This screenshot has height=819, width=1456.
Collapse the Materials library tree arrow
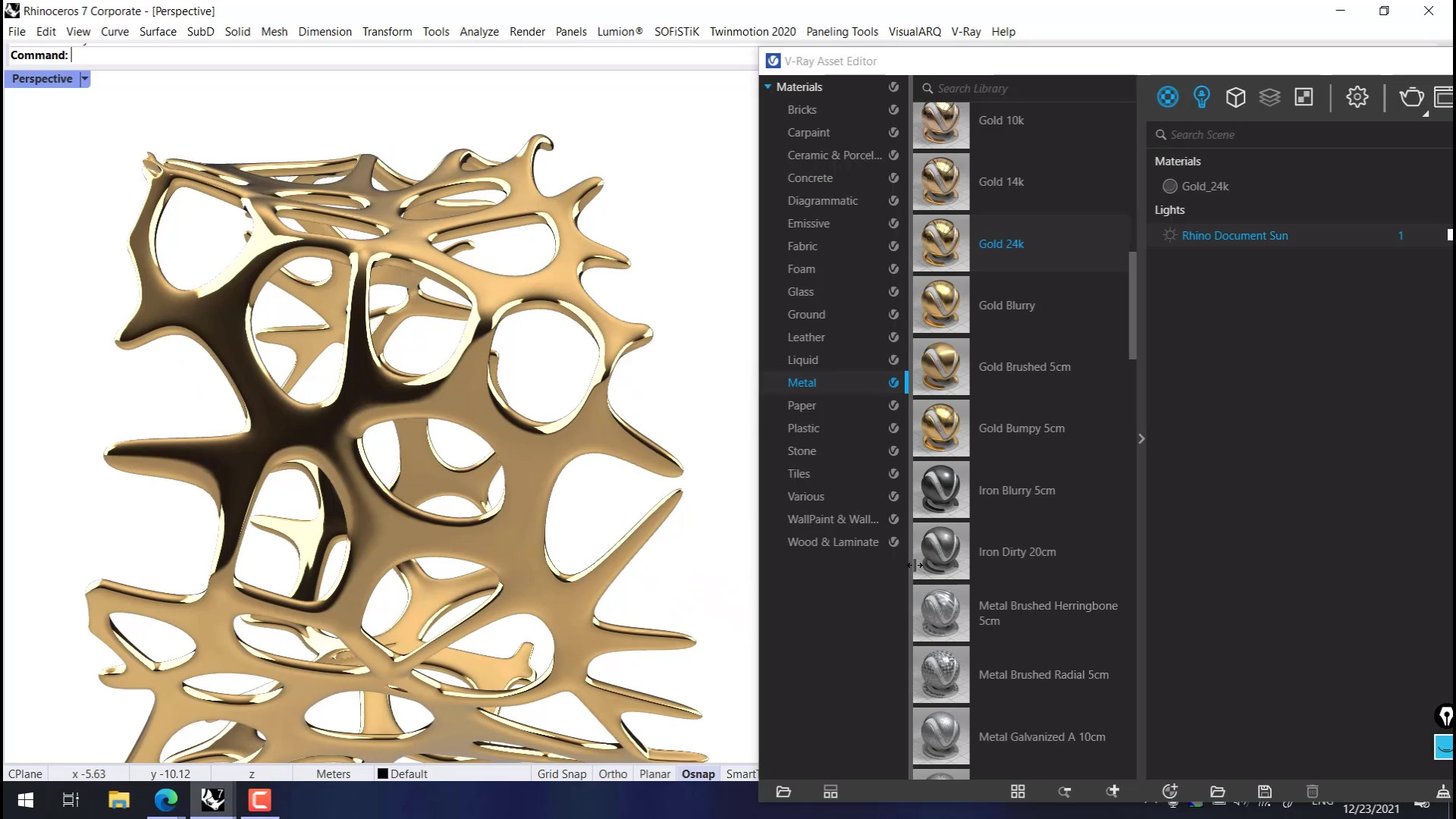click(768, 87)
